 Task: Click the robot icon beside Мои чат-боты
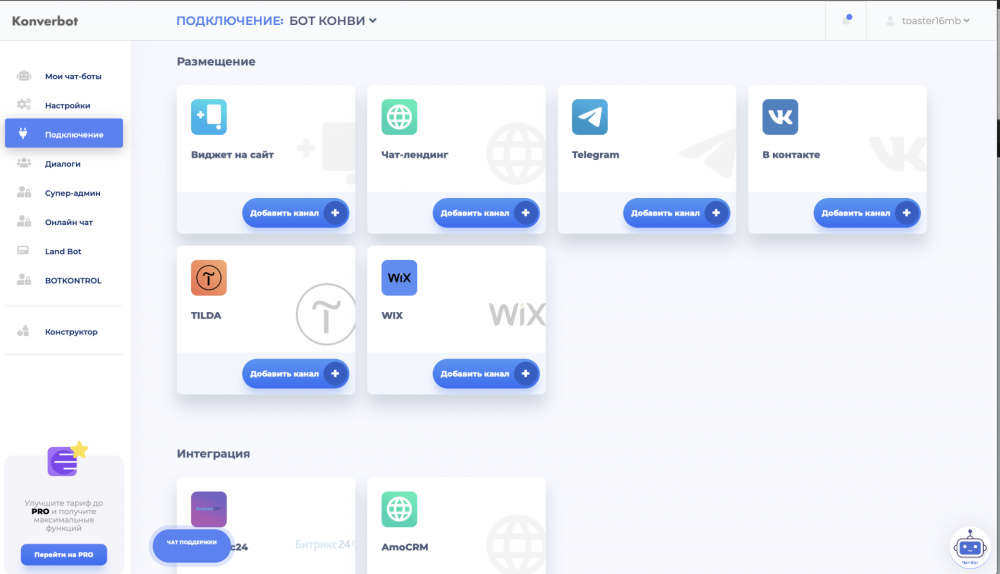click(24, 75)
